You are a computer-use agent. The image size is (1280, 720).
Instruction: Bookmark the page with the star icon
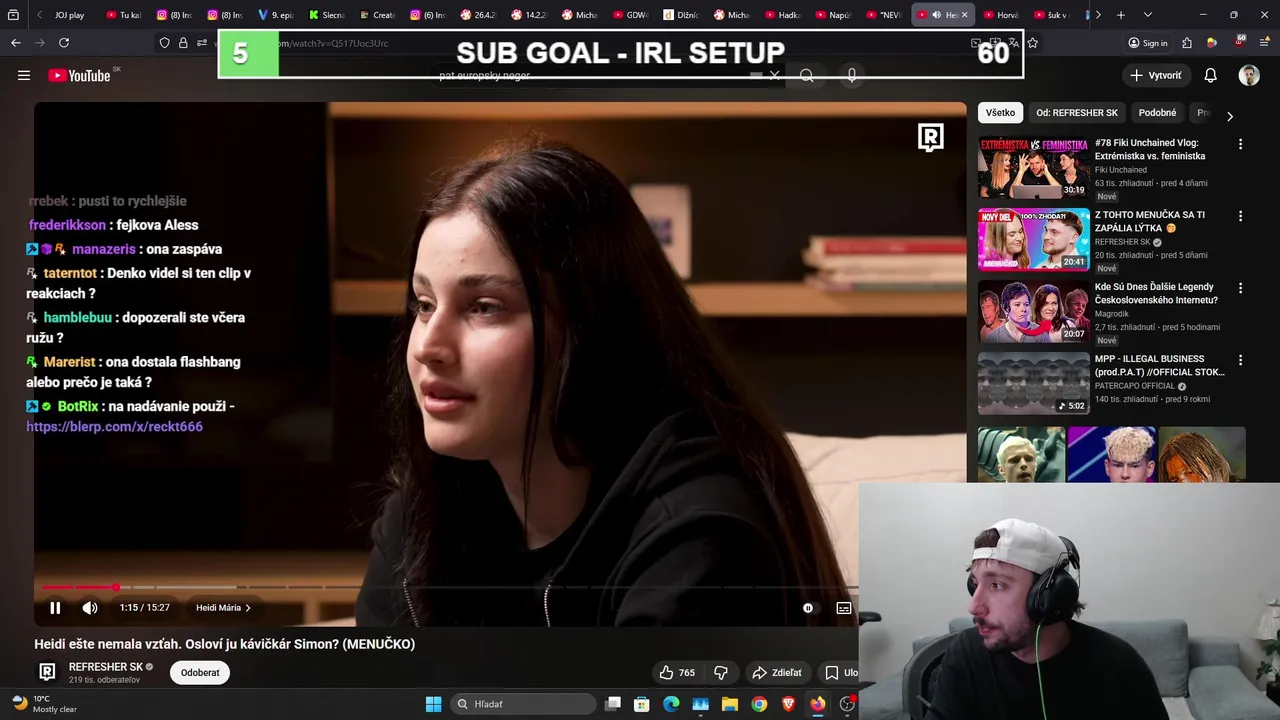(1033, 43)
